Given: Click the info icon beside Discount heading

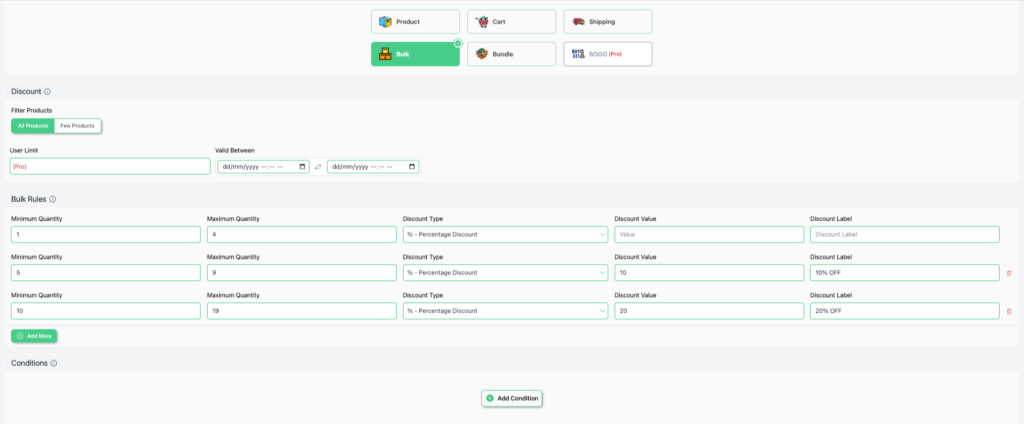Looking at the screenshot, I should click(x=47, y=91).
